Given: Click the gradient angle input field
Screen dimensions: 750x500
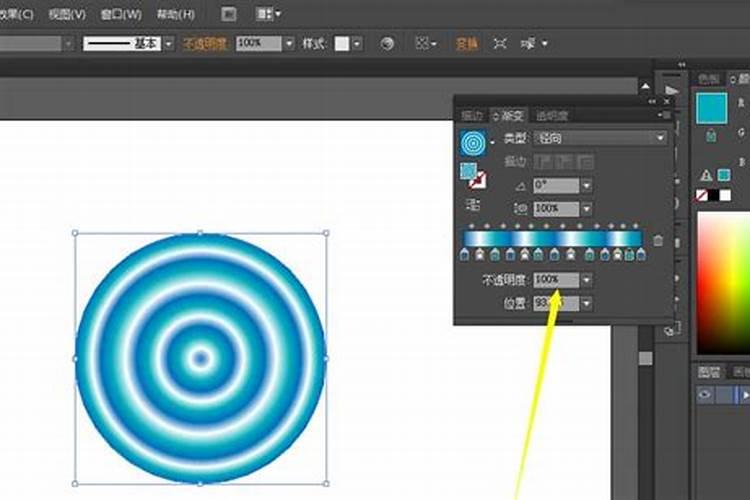Looking at the screenshot, I should pos(556,185).
